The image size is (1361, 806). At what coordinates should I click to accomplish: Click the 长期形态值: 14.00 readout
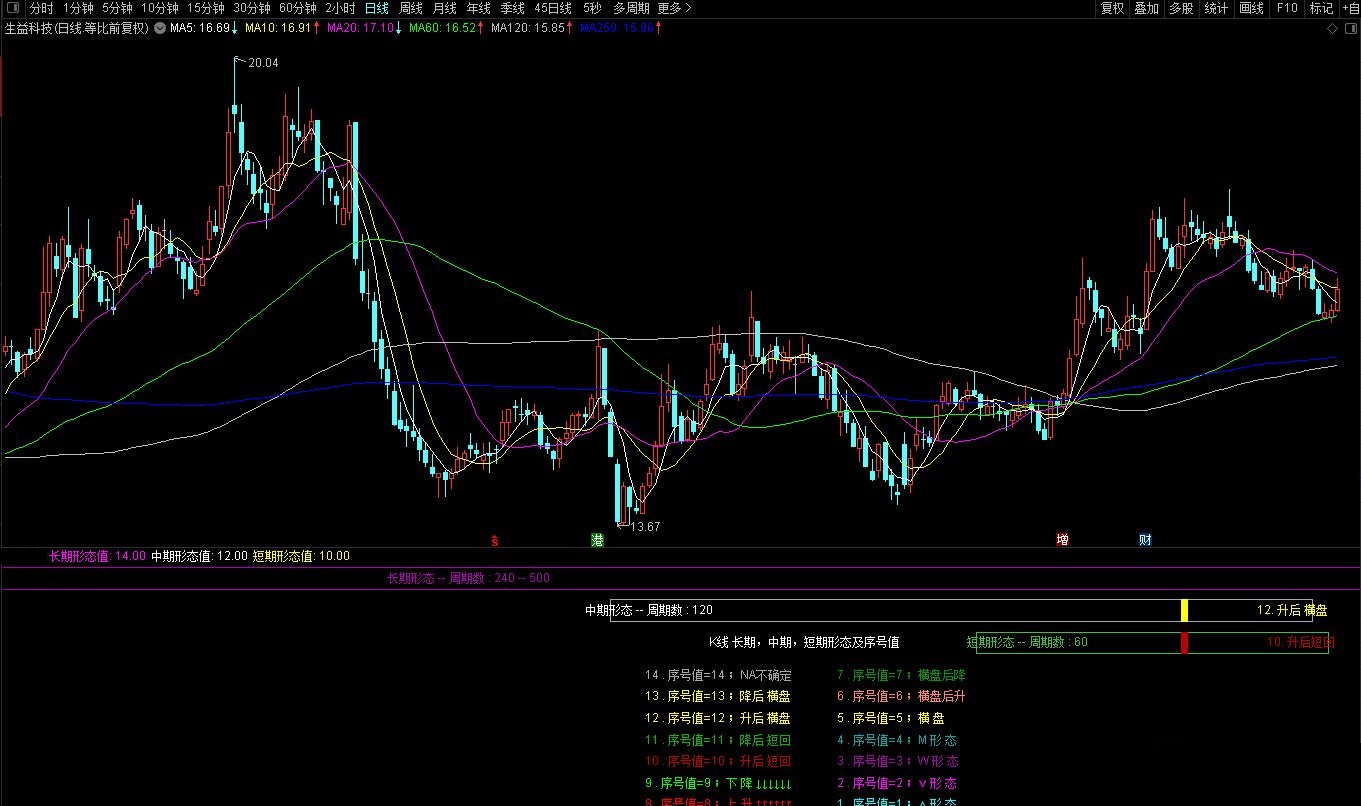click(x=98, y=556)
